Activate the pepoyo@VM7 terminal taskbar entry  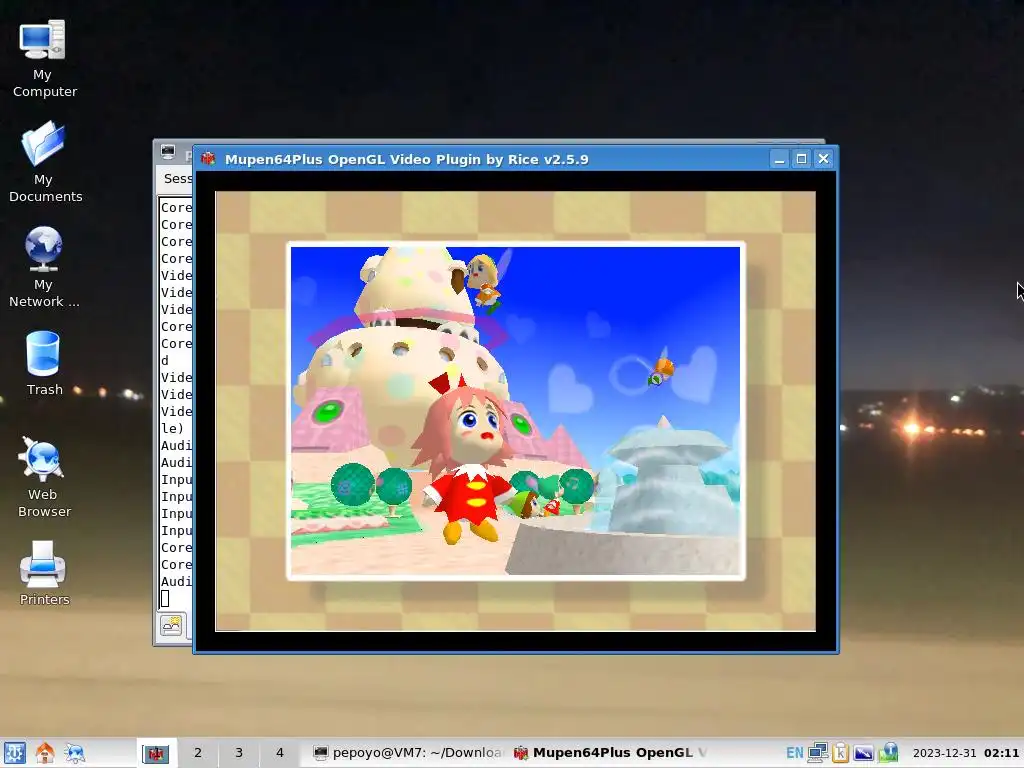point(408,753)
